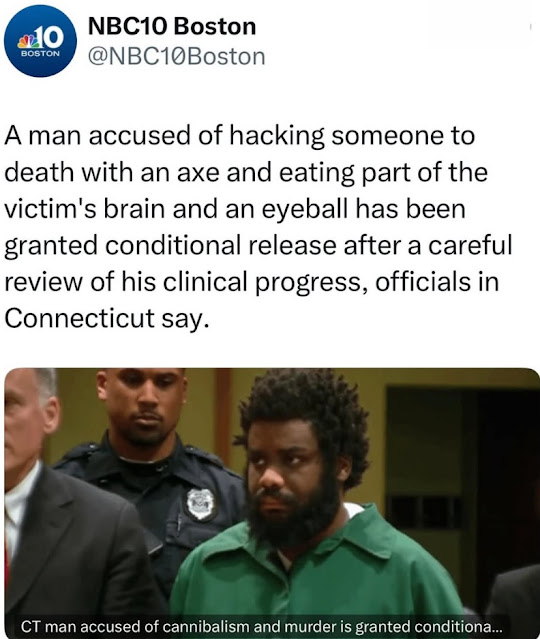Click the large "10" in the station logo
This screenshot has height=639, width=540.
[x=49, y=37]
